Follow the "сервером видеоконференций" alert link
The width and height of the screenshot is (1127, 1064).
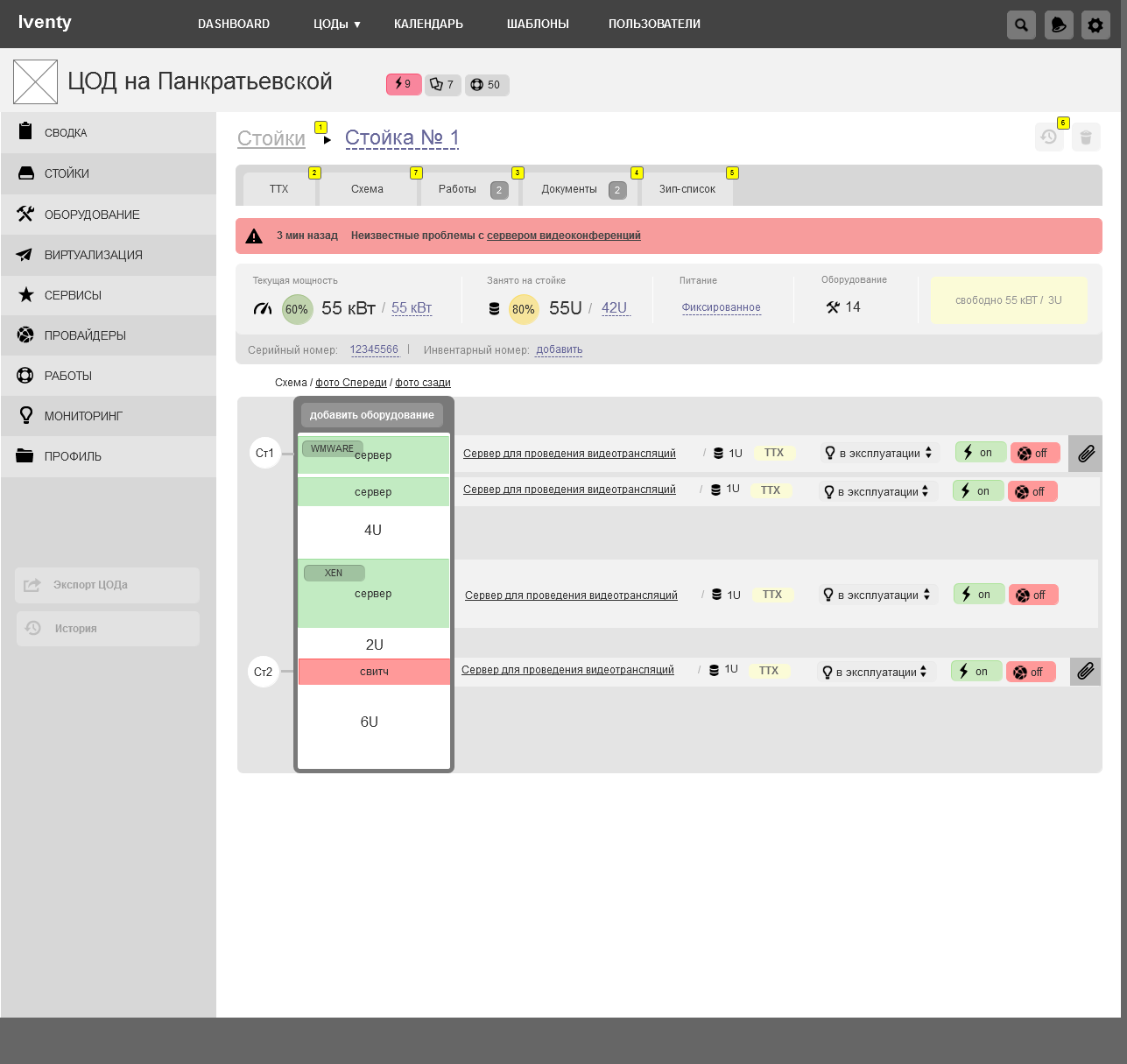[563, 236]
